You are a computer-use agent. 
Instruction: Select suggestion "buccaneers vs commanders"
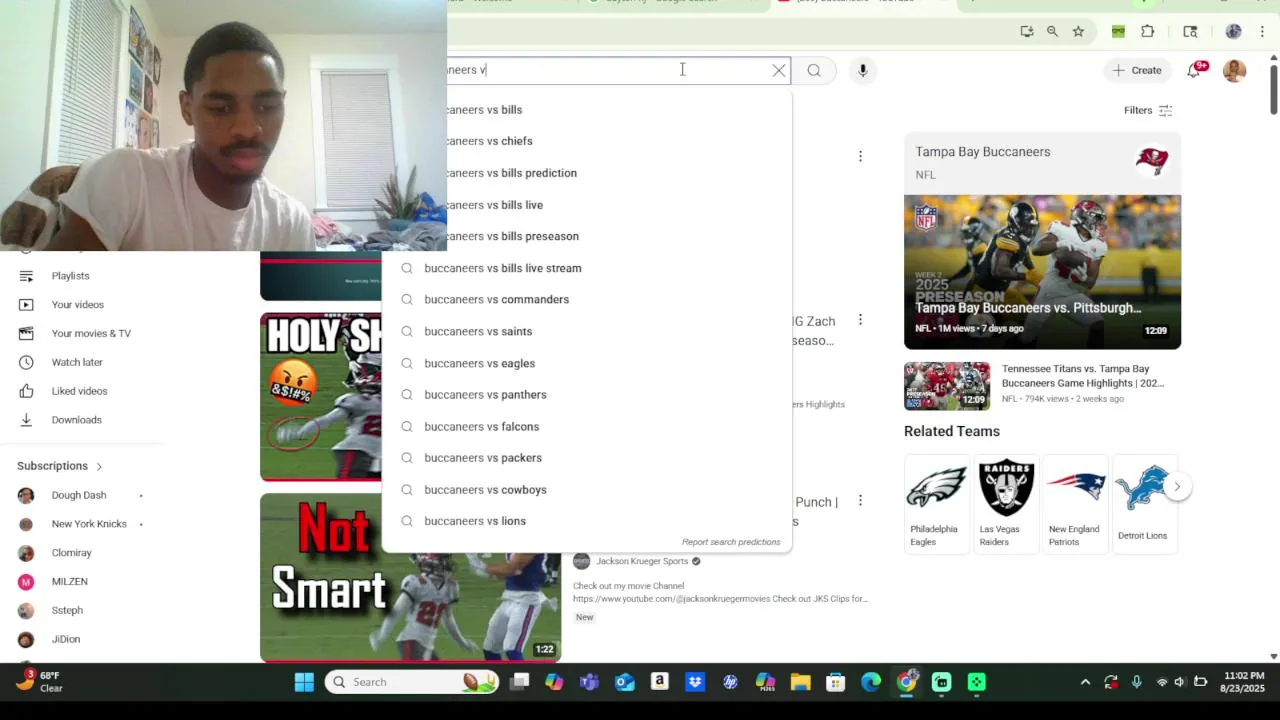click(587, 299)
